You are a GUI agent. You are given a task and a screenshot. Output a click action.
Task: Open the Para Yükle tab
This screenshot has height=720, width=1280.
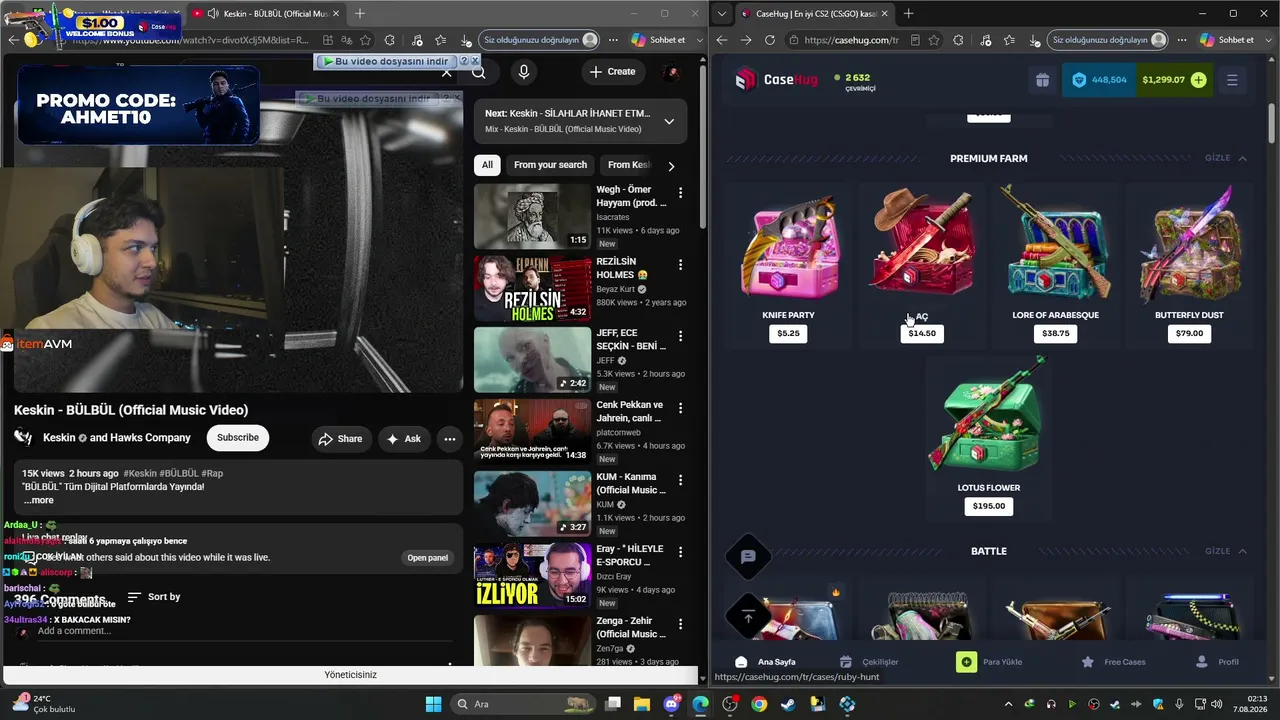point(990,662)
